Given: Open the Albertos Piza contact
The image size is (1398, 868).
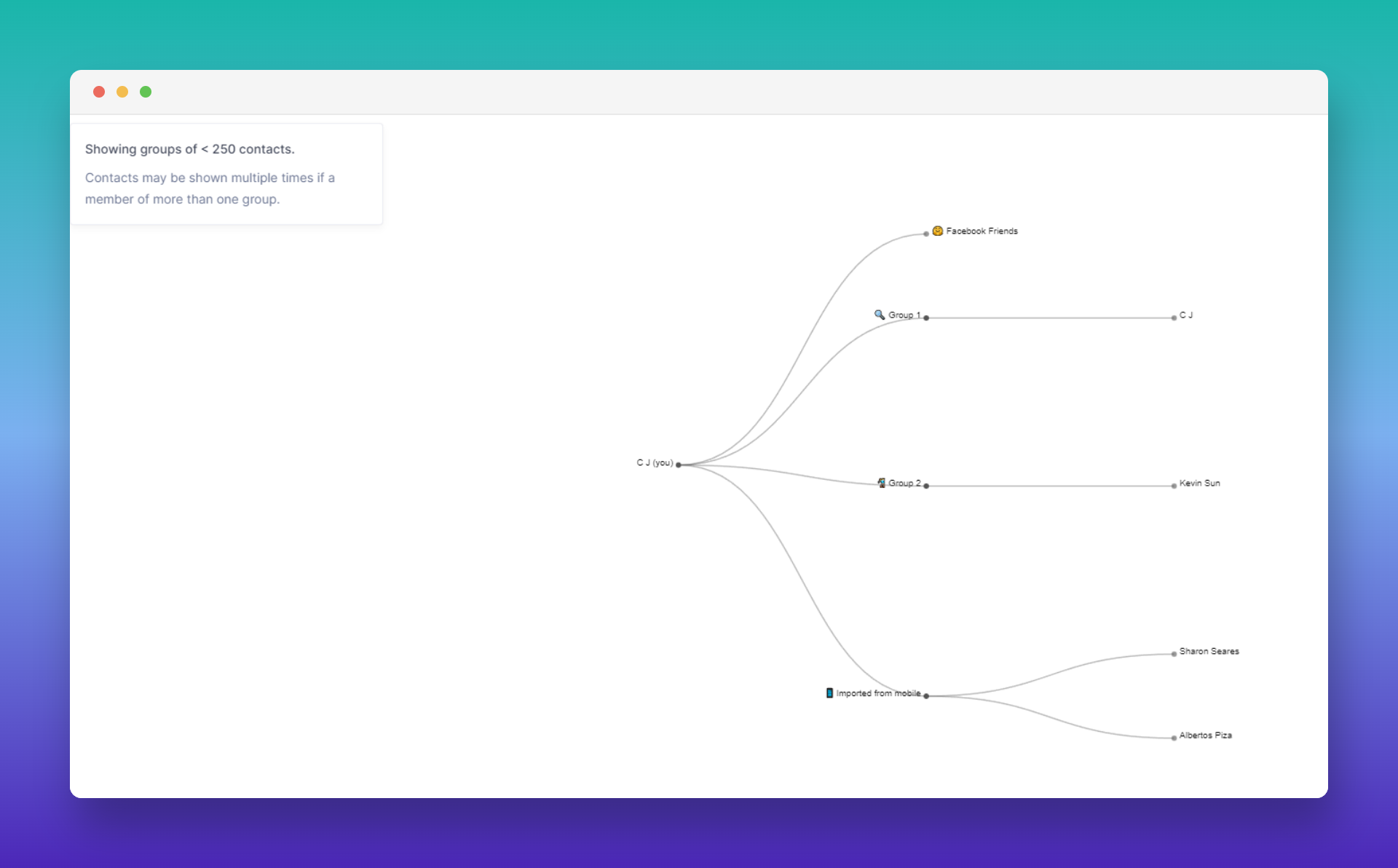Looking at the screenshot, I should (x=1205, y=735).
